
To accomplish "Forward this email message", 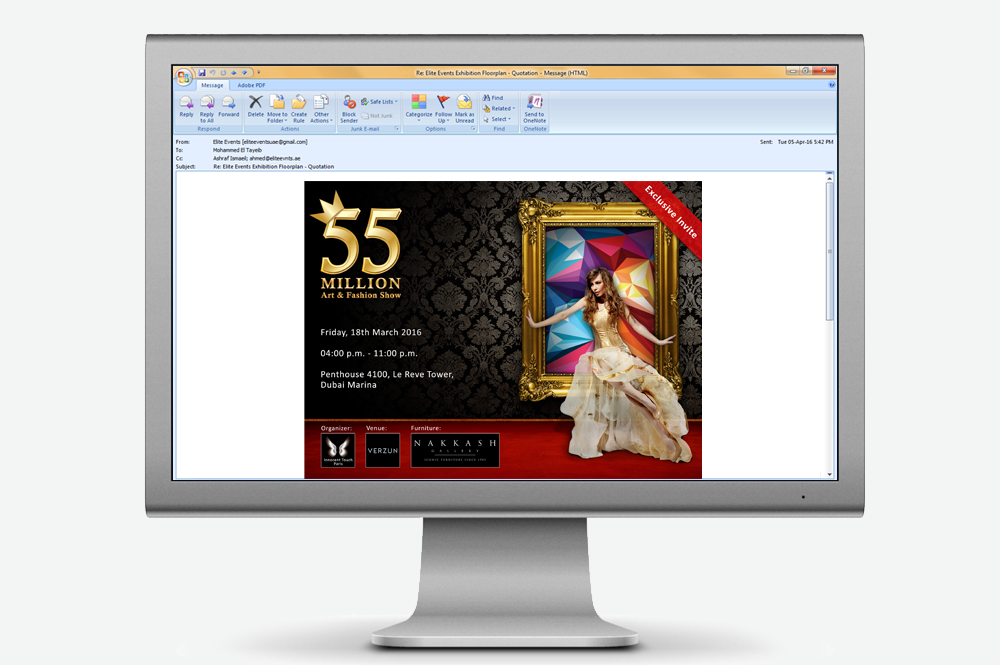I will [x=229, y=103].
